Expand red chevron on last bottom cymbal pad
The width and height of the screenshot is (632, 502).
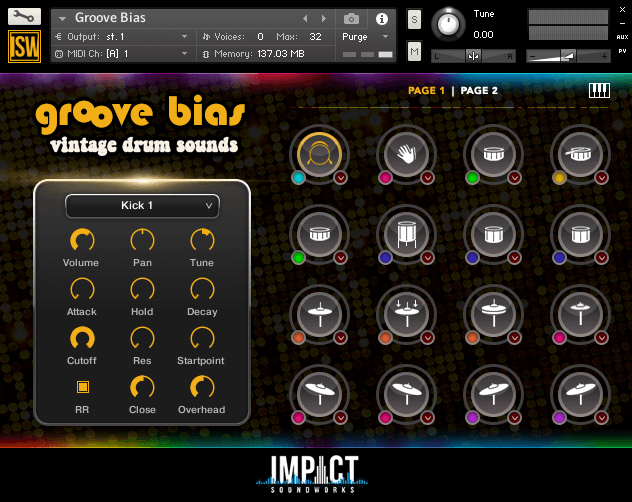point(601,418)
